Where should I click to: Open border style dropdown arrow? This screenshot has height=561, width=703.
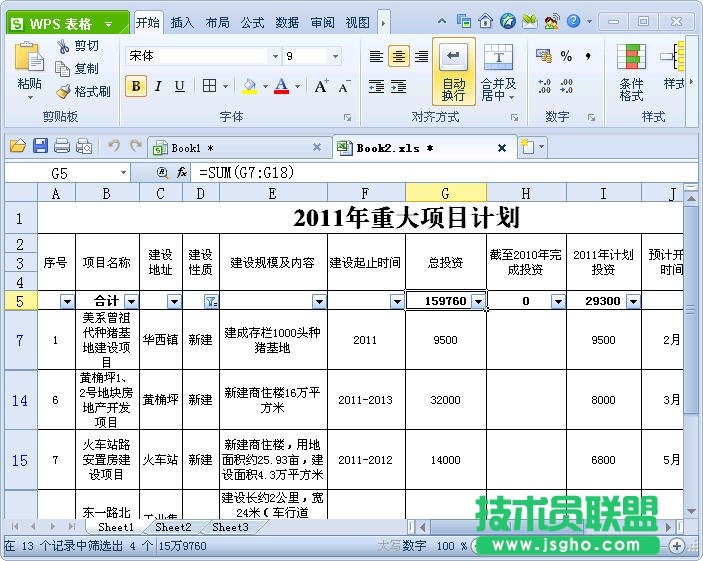pos(226,86)
